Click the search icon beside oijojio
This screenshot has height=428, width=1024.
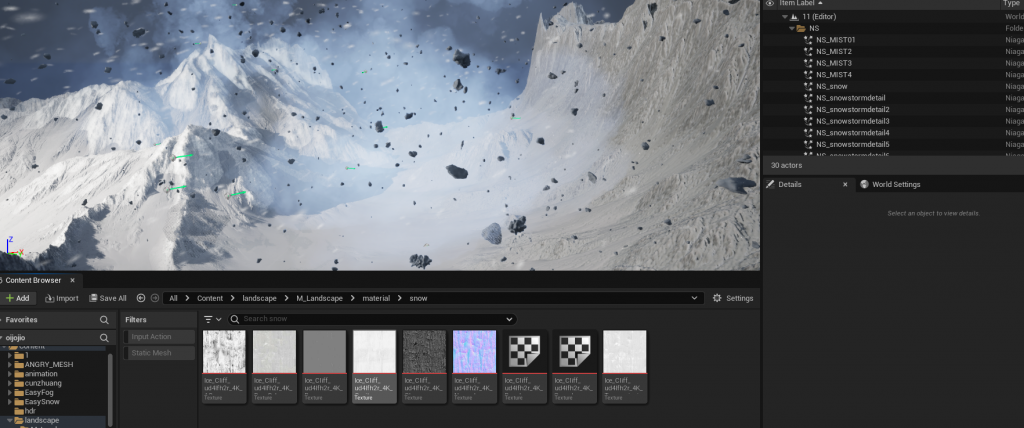[104, 338]
